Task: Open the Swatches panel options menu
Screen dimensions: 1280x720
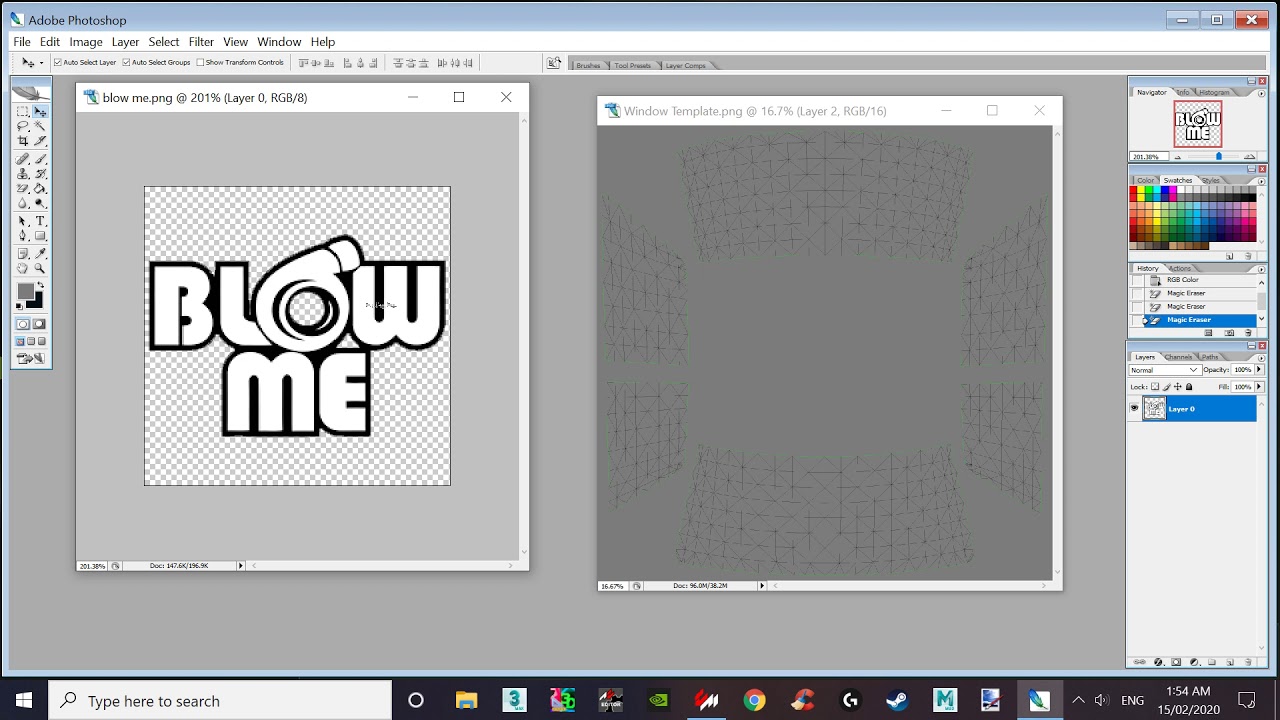Action: point(1261,180)
